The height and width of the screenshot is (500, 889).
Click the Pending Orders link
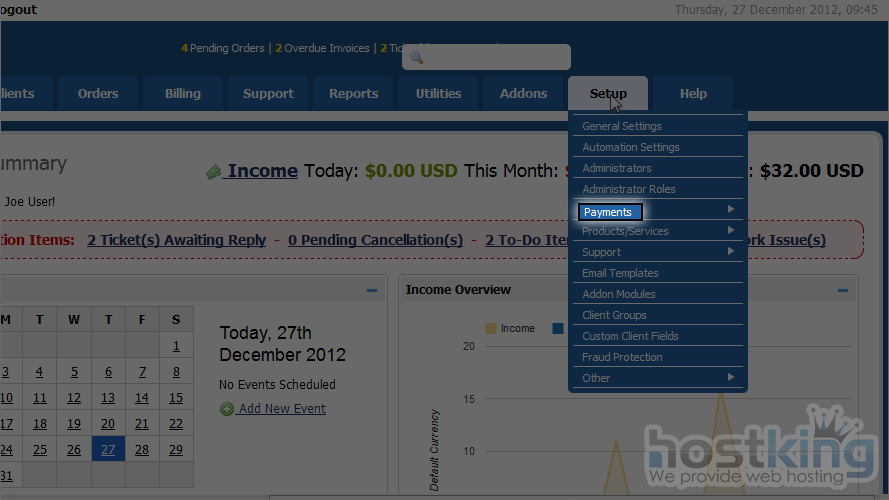point(226,48)
